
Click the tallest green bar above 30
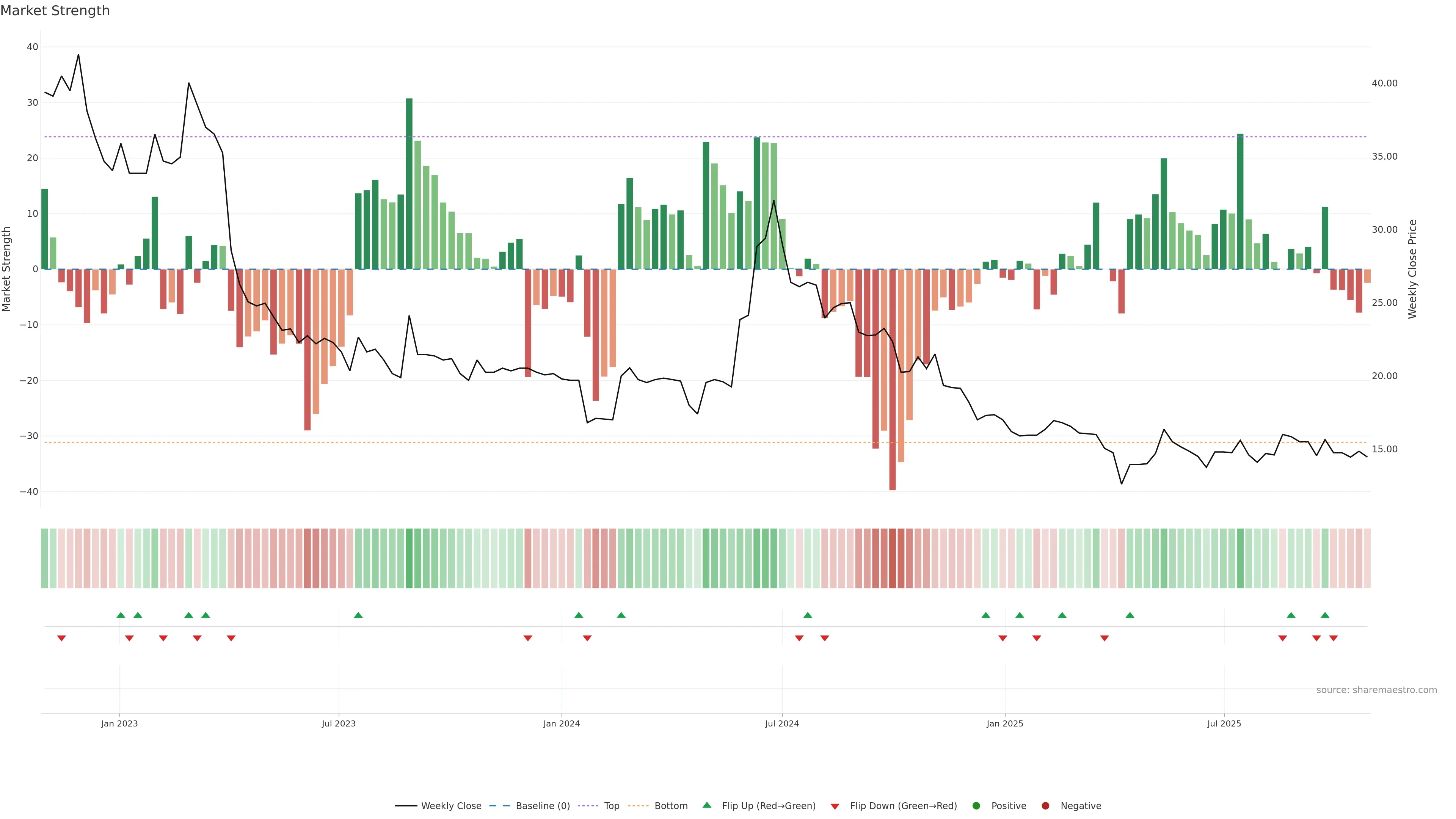[x=409, y=184]
